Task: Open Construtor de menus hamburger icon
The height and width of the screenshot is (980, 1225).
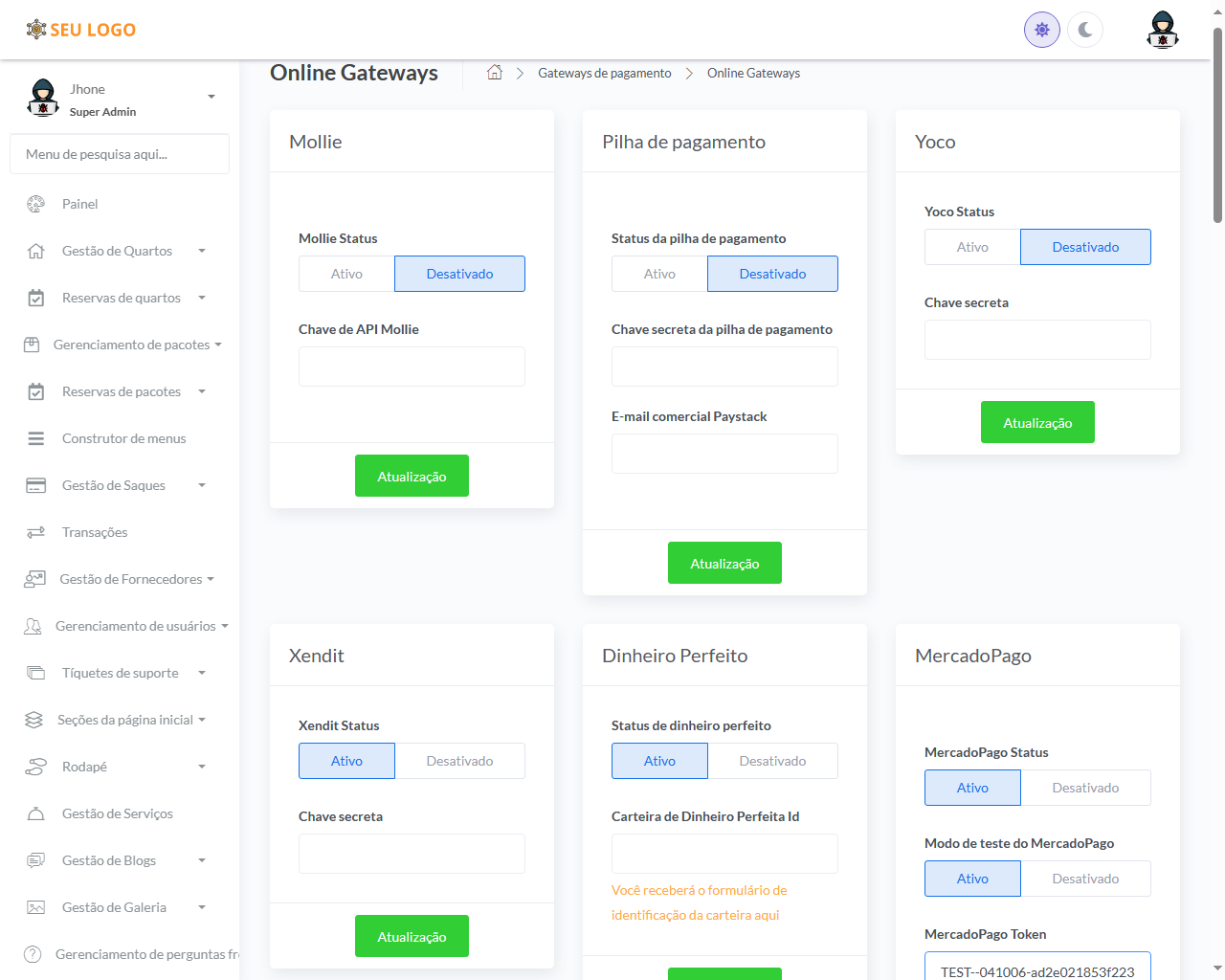Action: coord(35,438)
